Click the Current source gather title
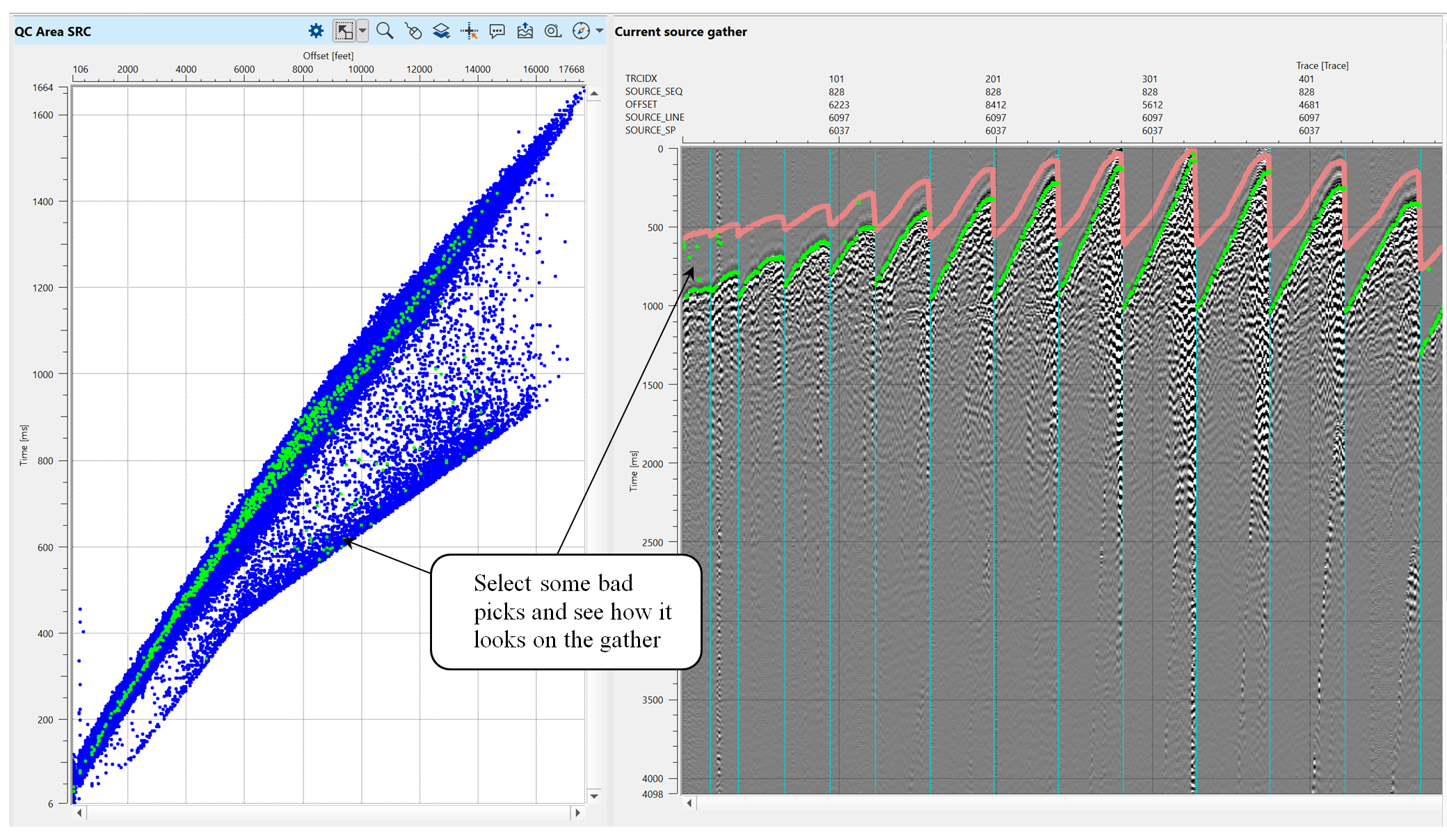Image resolution: width=1447 pixels, height=840 pixels. [x=680, y=31]
